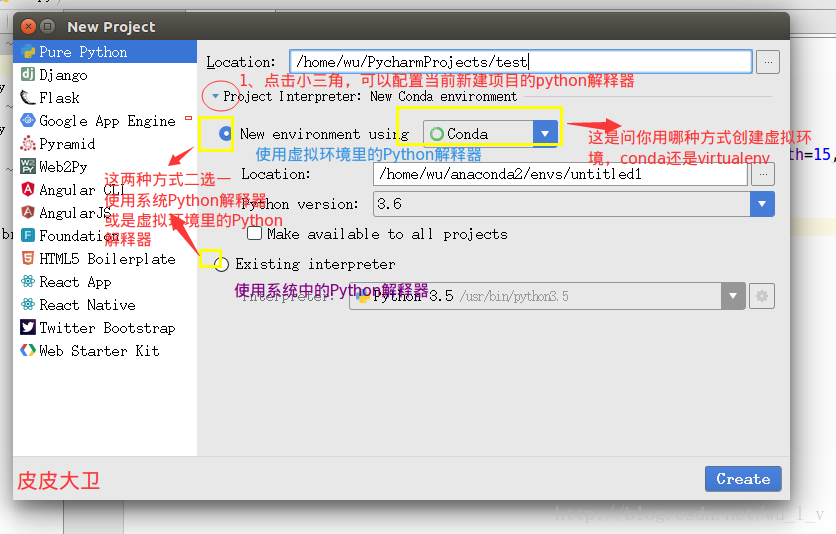
Task: Open the Python version dropdown arrow
Action: pos(762,204)
